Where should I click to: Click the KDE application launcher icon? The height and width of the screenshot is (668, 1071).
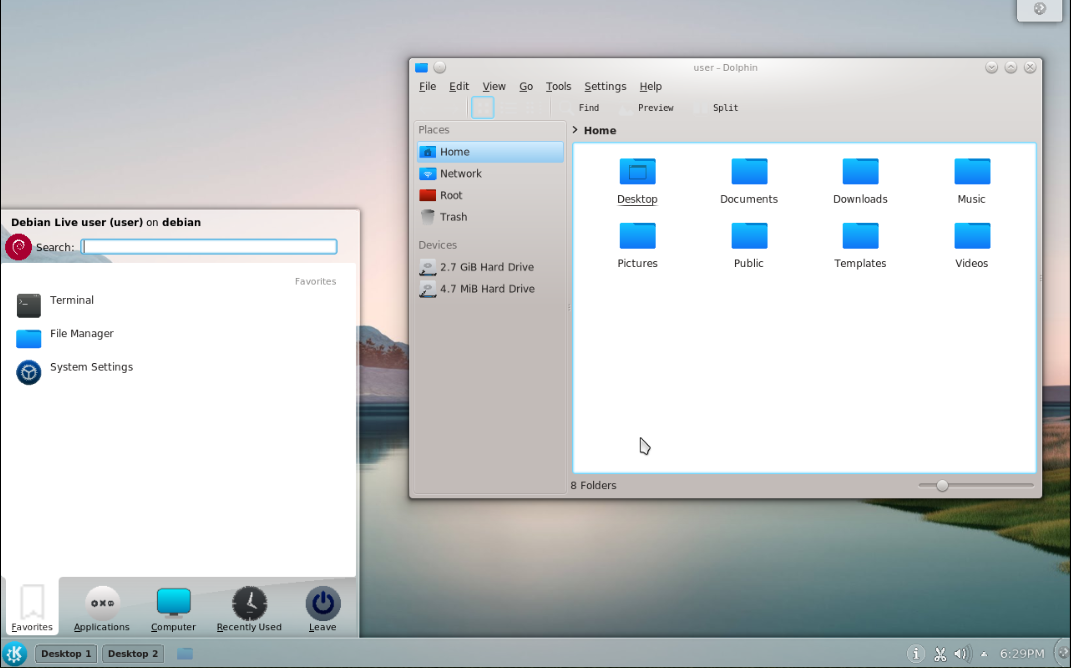16,654
